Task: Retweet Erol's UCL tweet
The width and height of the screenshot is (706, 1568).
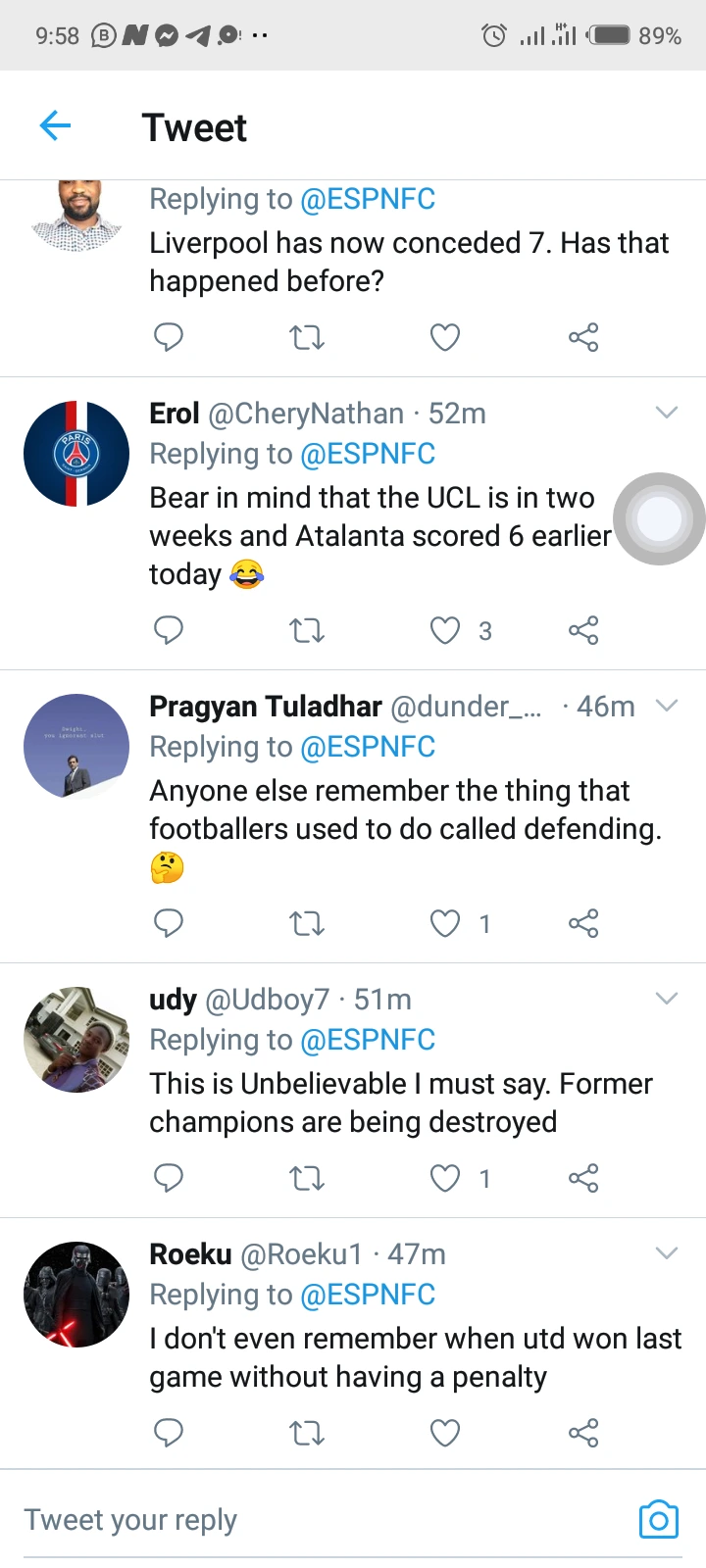Action: (307, 630)
